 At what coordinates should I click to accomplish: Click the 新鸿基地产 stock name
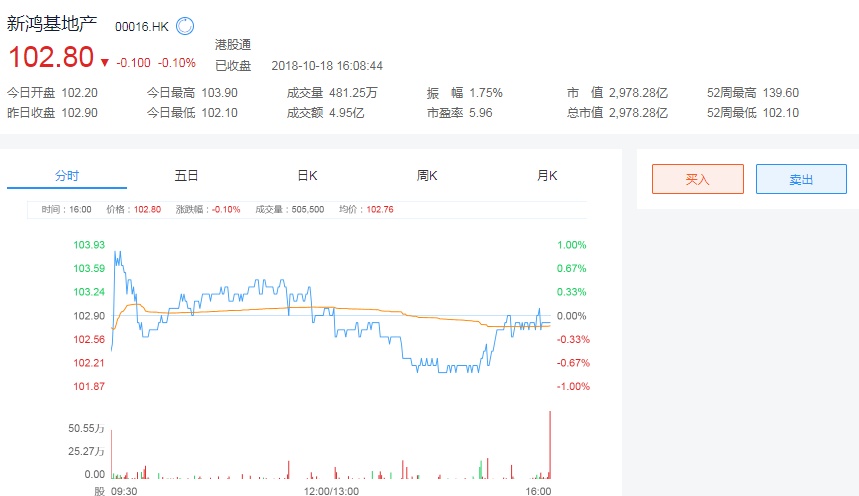point(52,24)
